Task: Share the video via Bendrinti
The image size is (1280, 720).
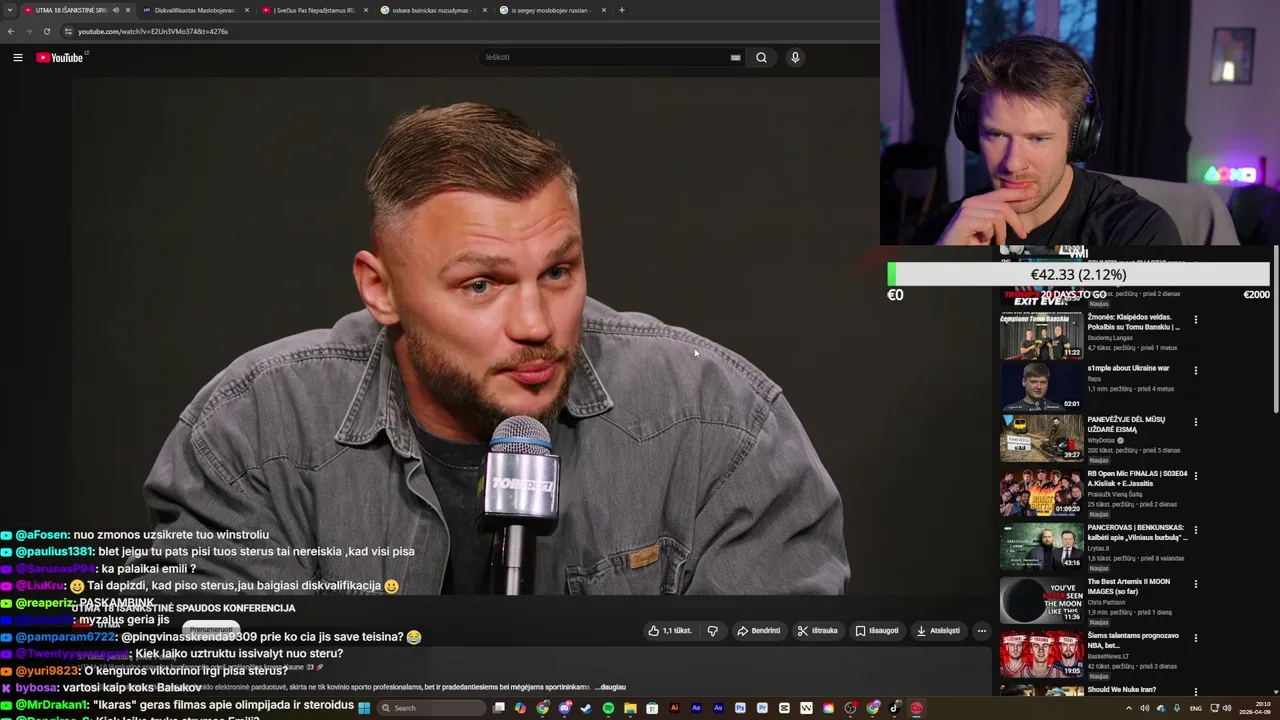Action: tap(758, 631)
